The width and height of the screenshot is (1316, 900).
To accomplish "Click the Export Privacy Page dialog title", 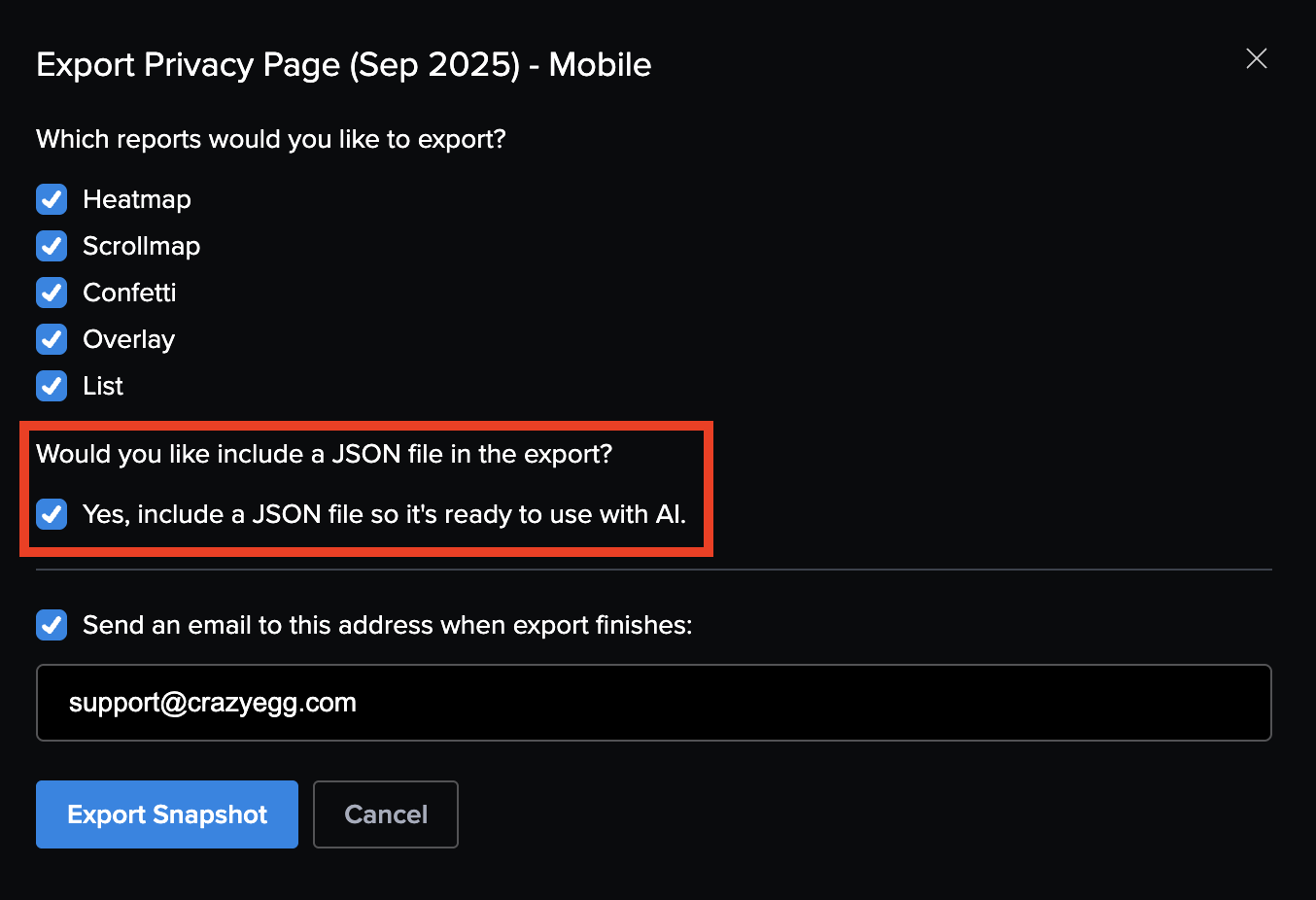I will click(343, 64).
